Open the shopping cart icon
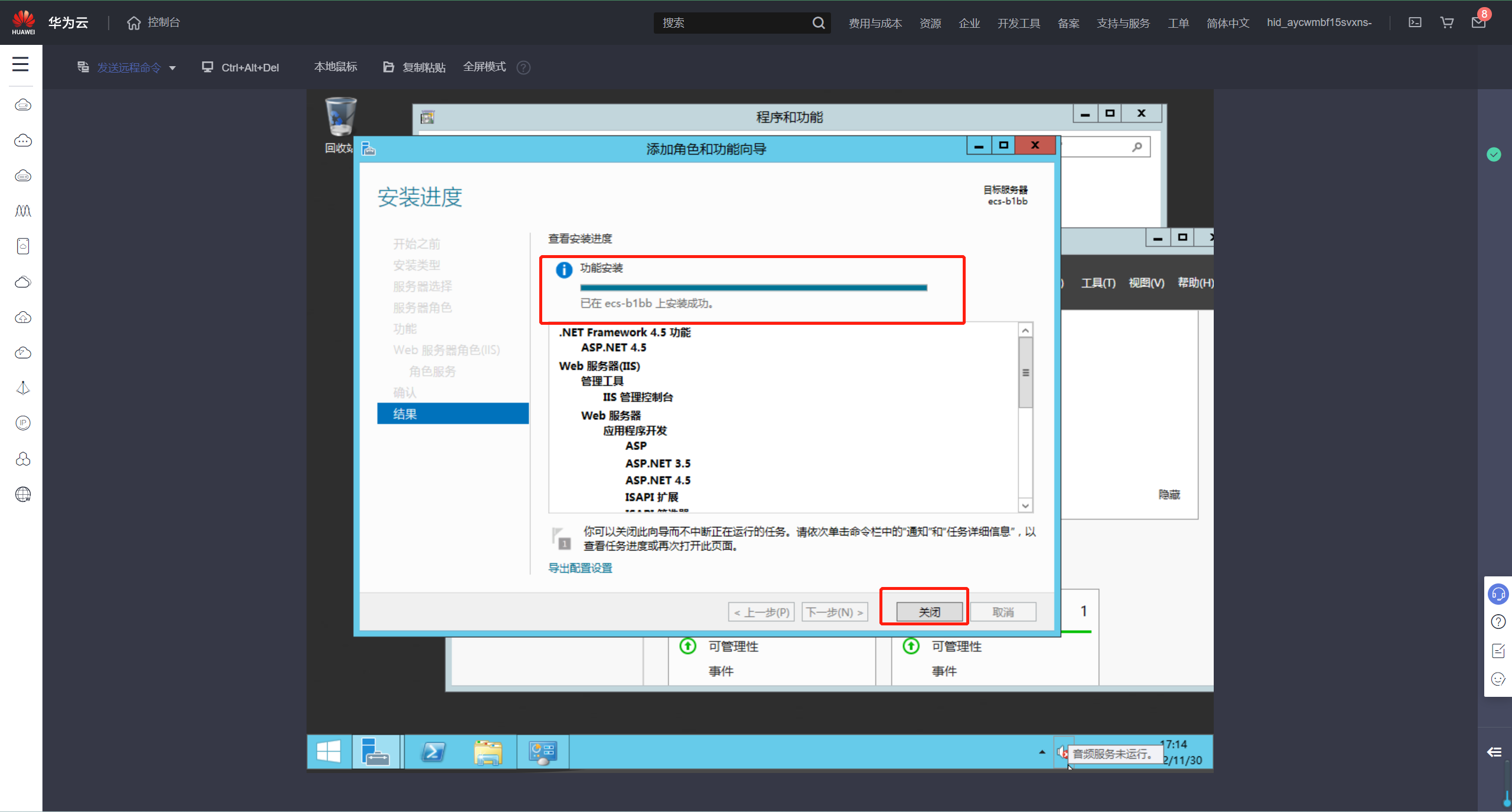1512x812 pixels. pos(1447,22)
